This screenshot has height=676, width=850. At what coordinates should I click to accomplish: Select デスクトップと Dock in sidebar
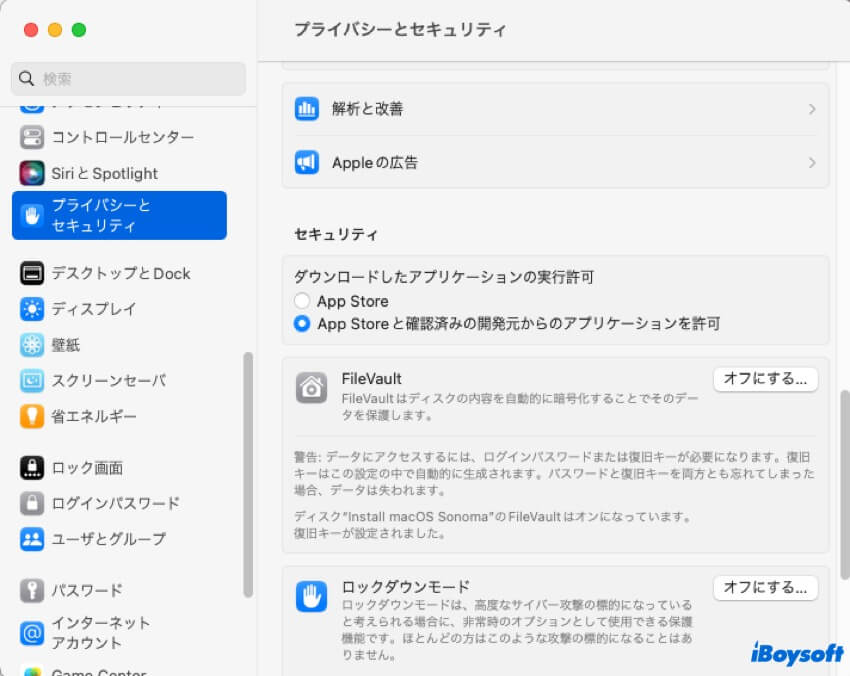tap(119, 273)
